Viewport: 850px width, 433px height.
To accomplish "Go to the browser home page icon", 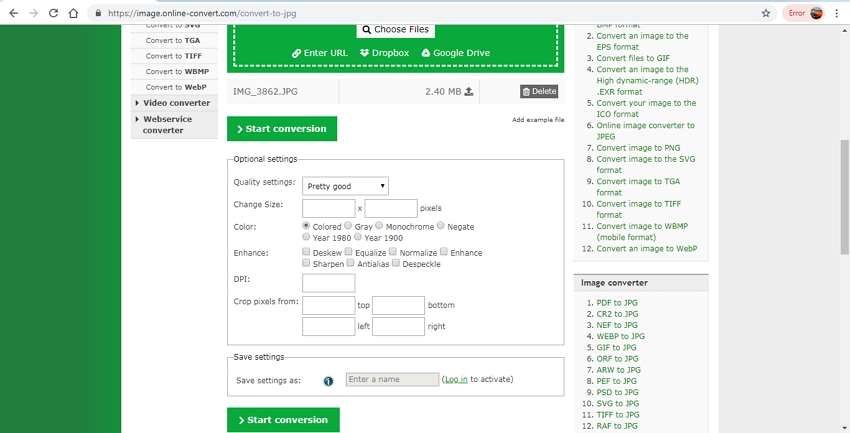I will click(73, 13).
